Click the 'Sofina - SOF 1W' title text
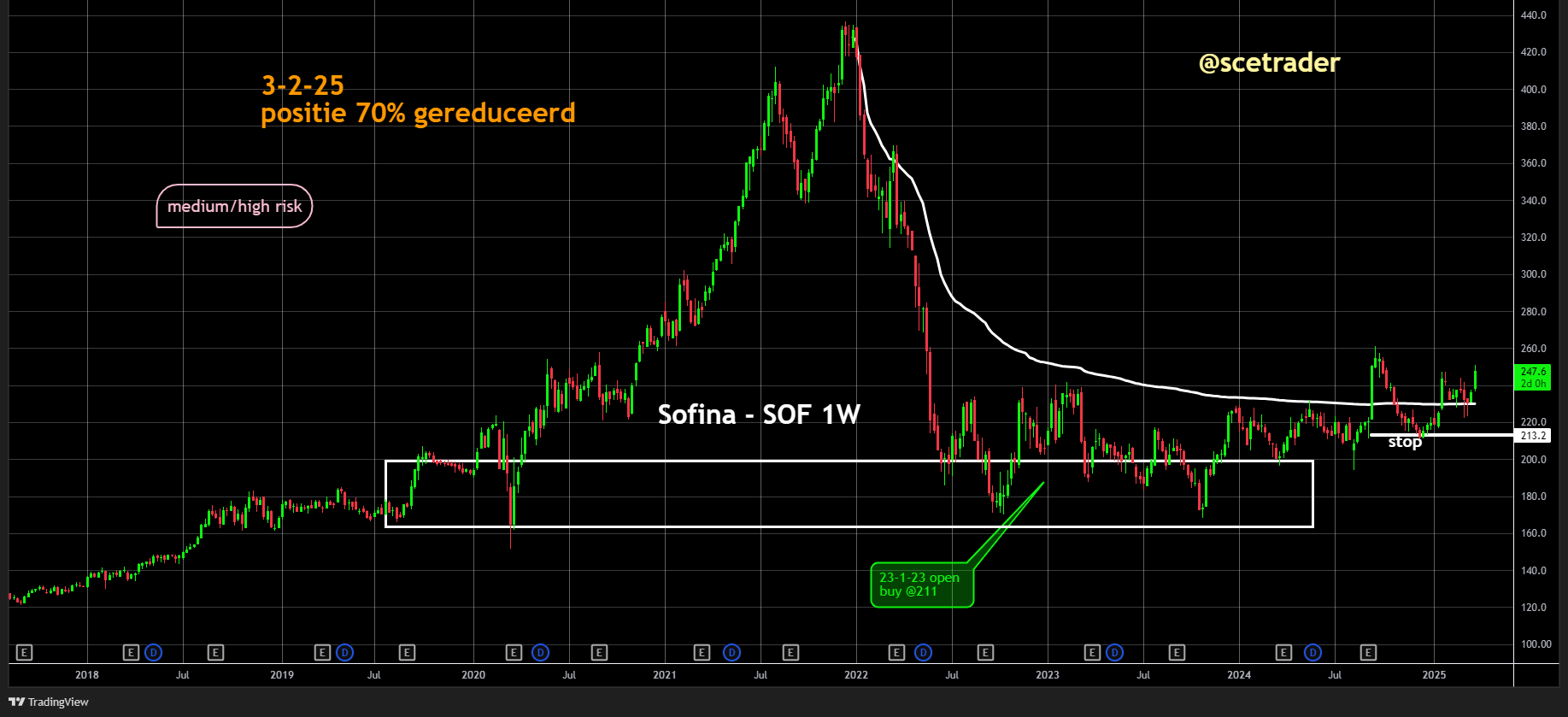 (759, 414)
